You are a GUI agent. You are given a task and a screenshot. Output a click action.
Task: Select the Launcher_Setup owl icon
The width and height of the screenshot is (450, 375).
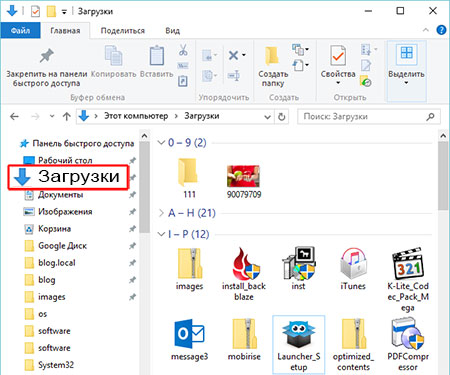pos(298,334)
